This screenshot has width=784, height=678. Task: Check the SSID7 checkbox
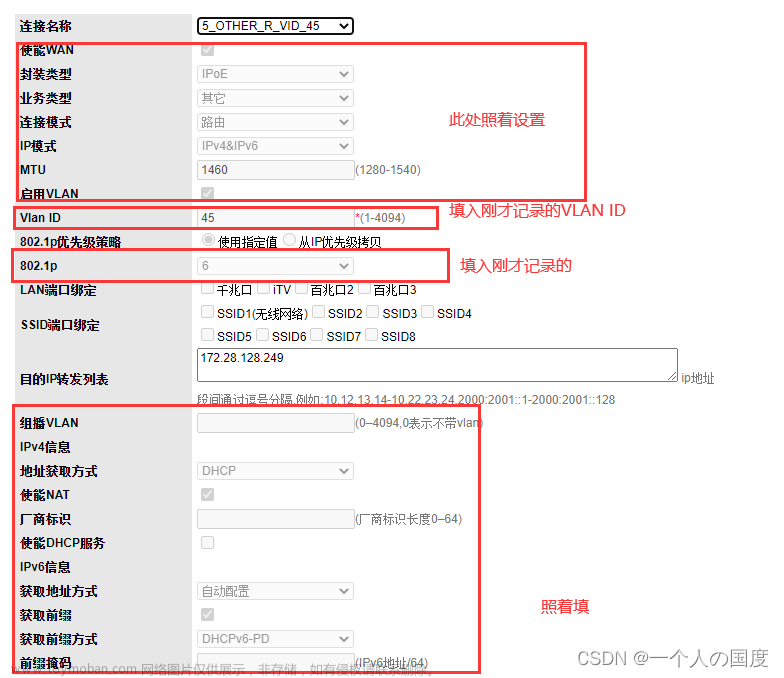coord(316,334)
